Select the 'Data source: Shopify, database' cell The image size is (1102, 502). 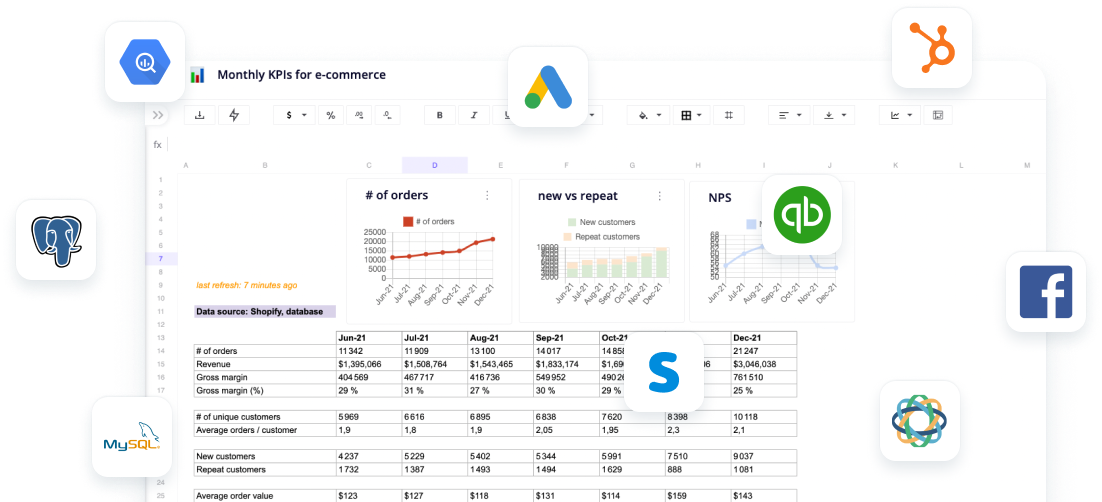click(x=265, y=311)
